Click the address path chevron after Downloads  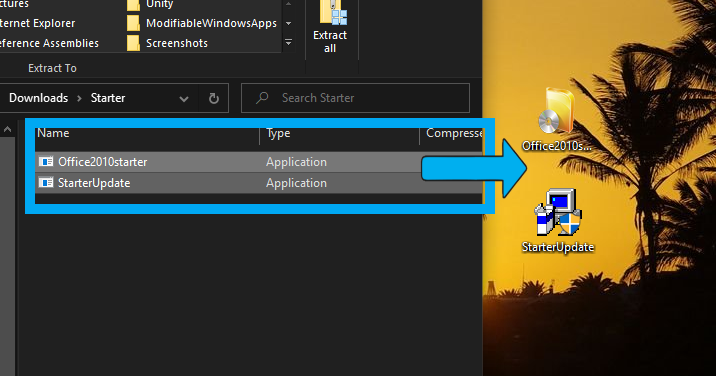79,98
